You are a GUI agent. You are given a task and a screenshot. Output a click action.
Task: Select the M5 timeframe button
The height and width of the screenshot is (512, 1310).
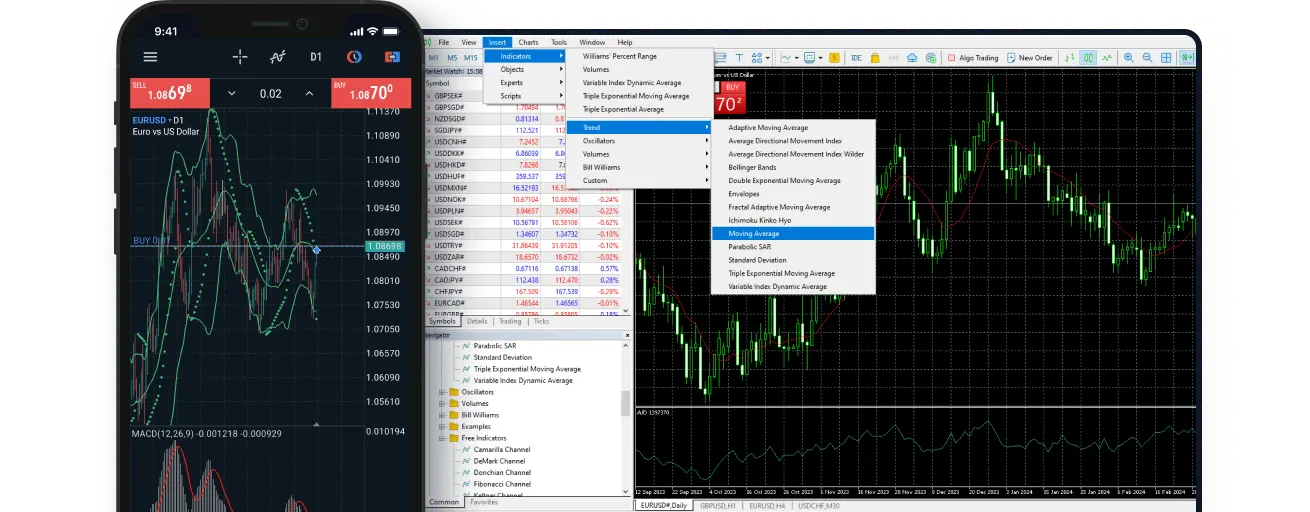click(451, 58)
